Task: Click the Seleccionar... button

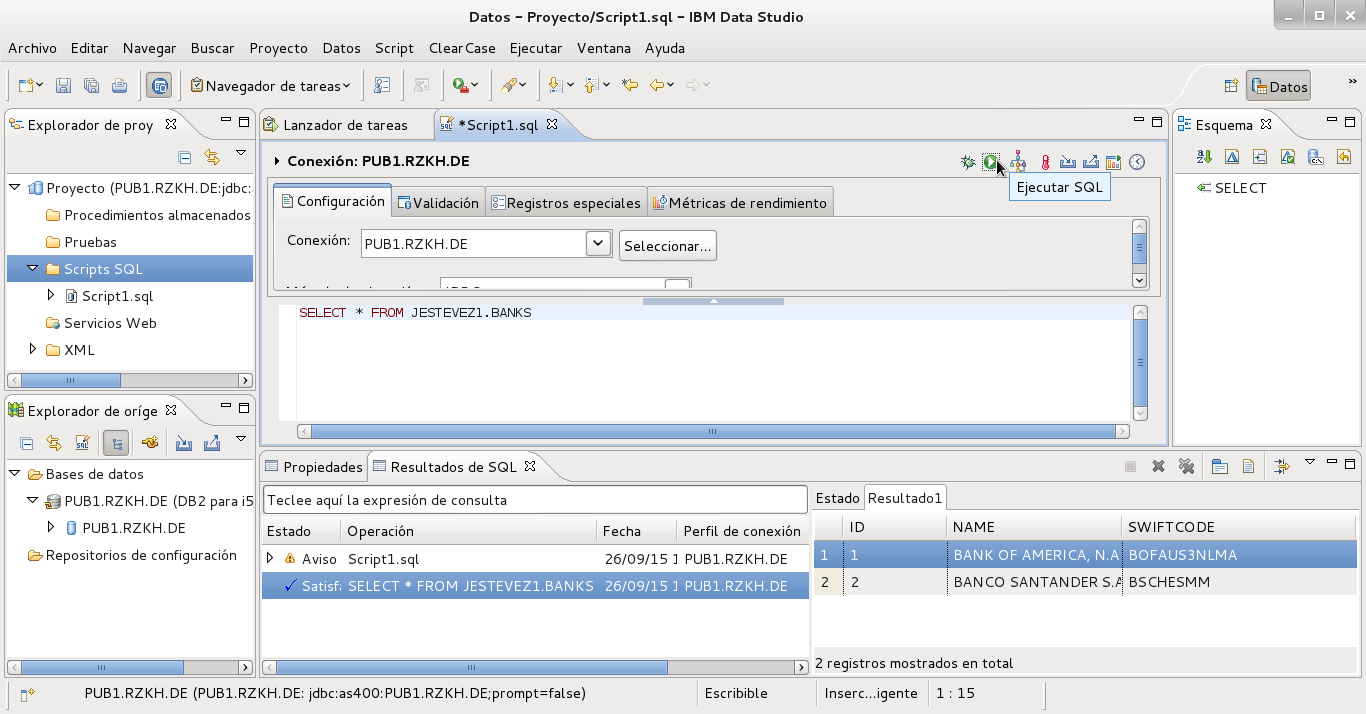Action: coord(668,245)
